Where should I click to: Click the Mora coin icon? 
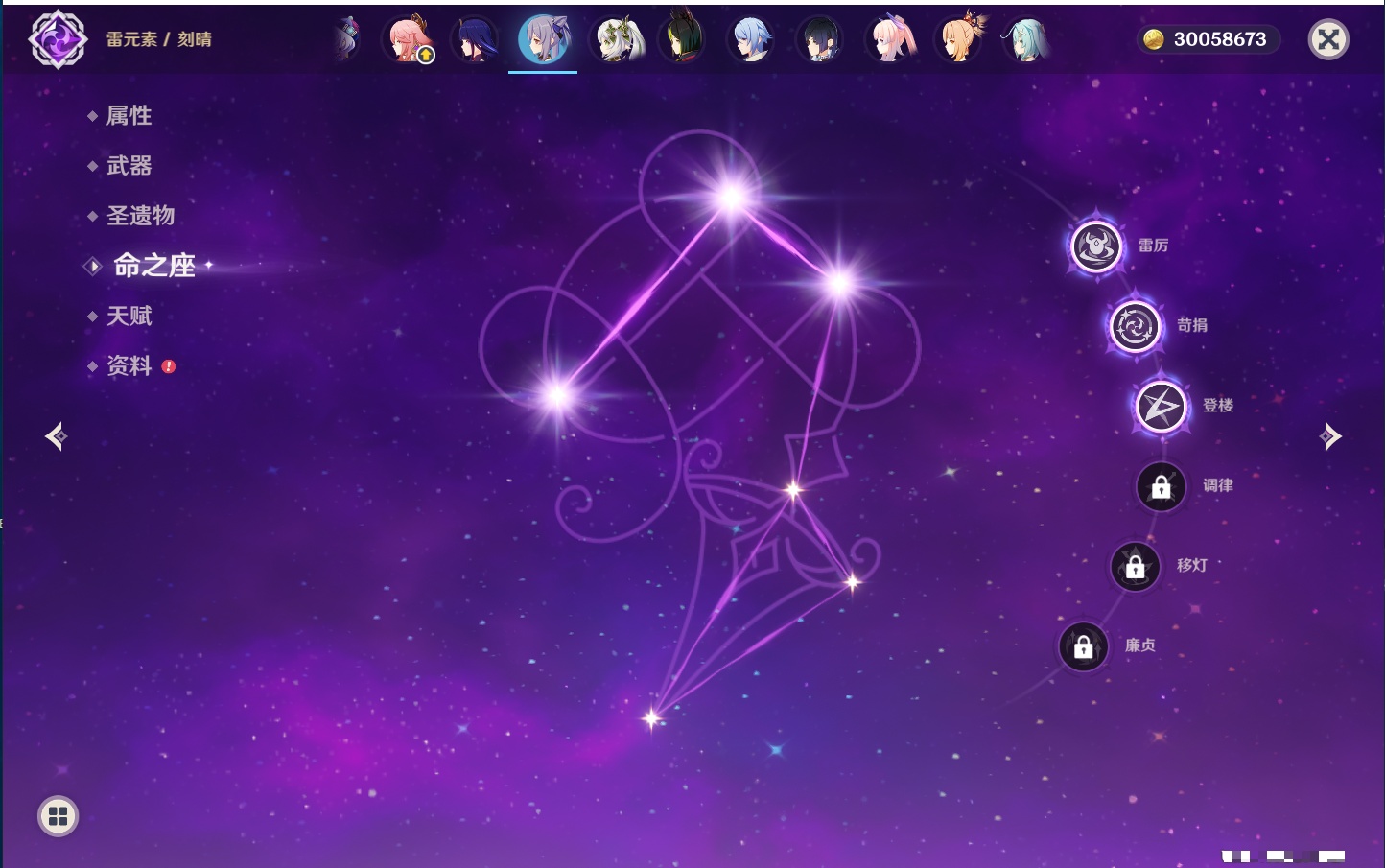coord(1154,39)
